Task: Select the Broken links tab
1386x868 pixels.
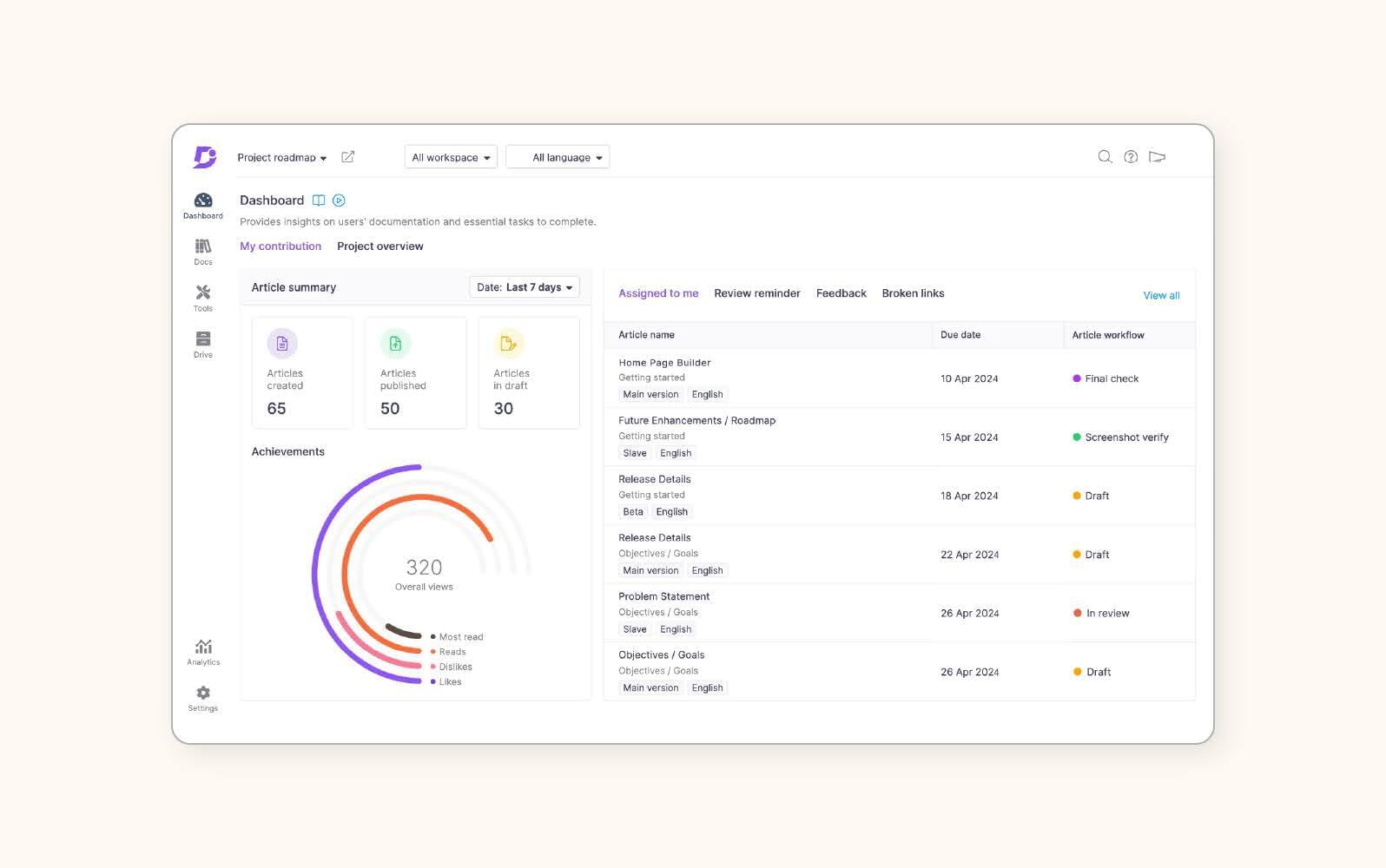Action: [x=913, y=293]
